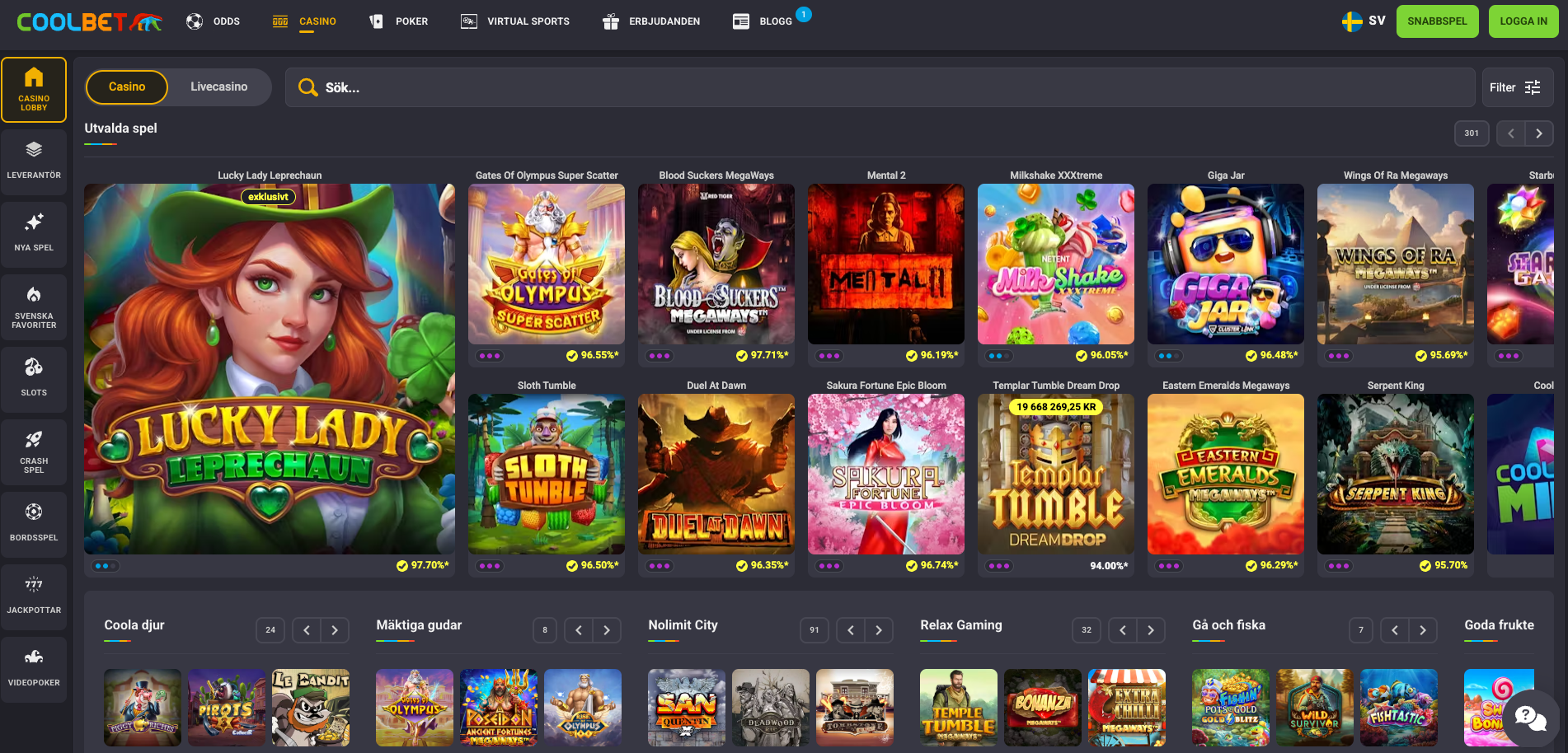Previous arrow in Mäktiga gudar carousel
1568x753 pixels.
tap(579, 630)
